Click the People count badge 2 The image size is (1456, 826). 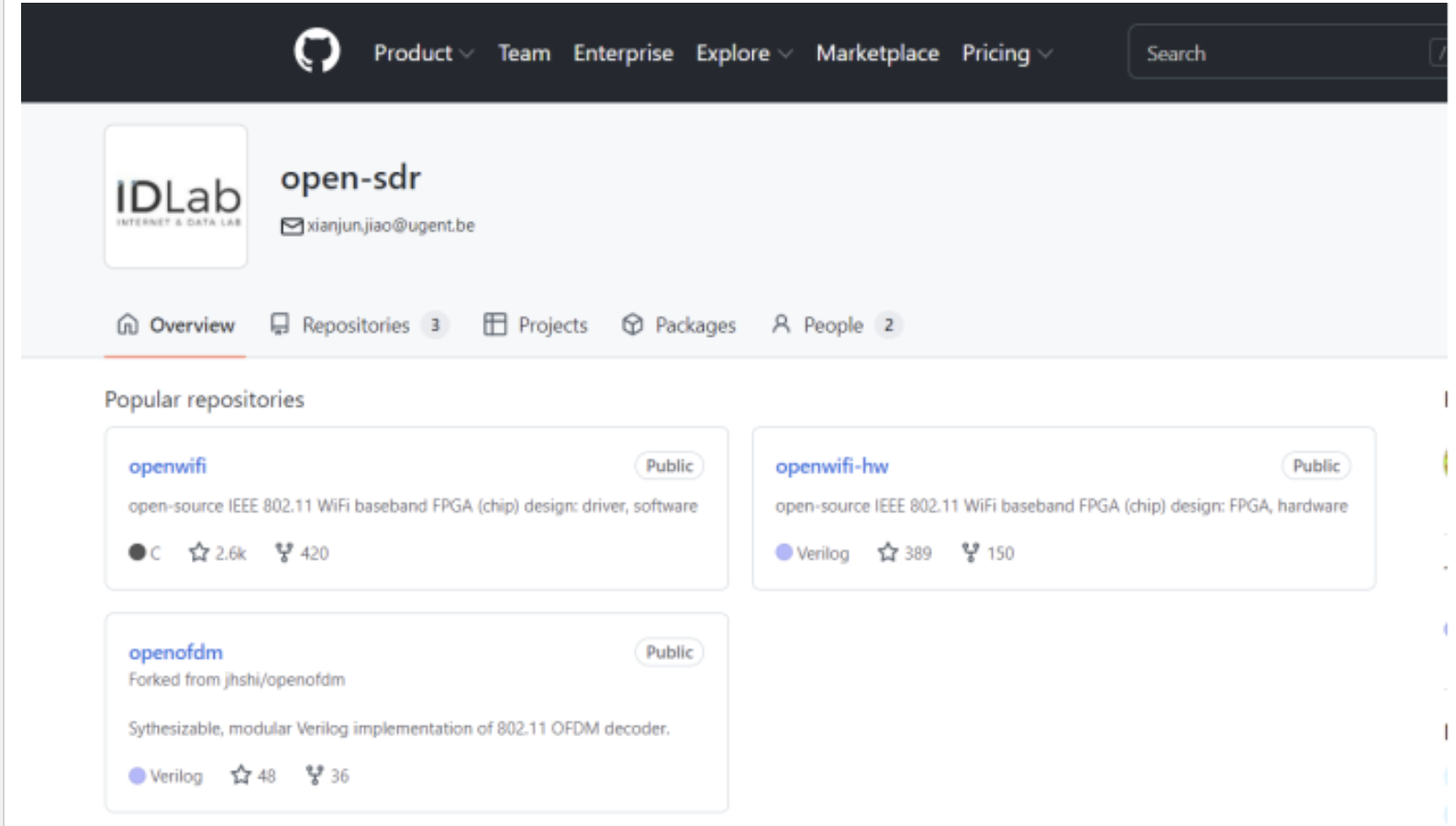[x=888, y=325]
